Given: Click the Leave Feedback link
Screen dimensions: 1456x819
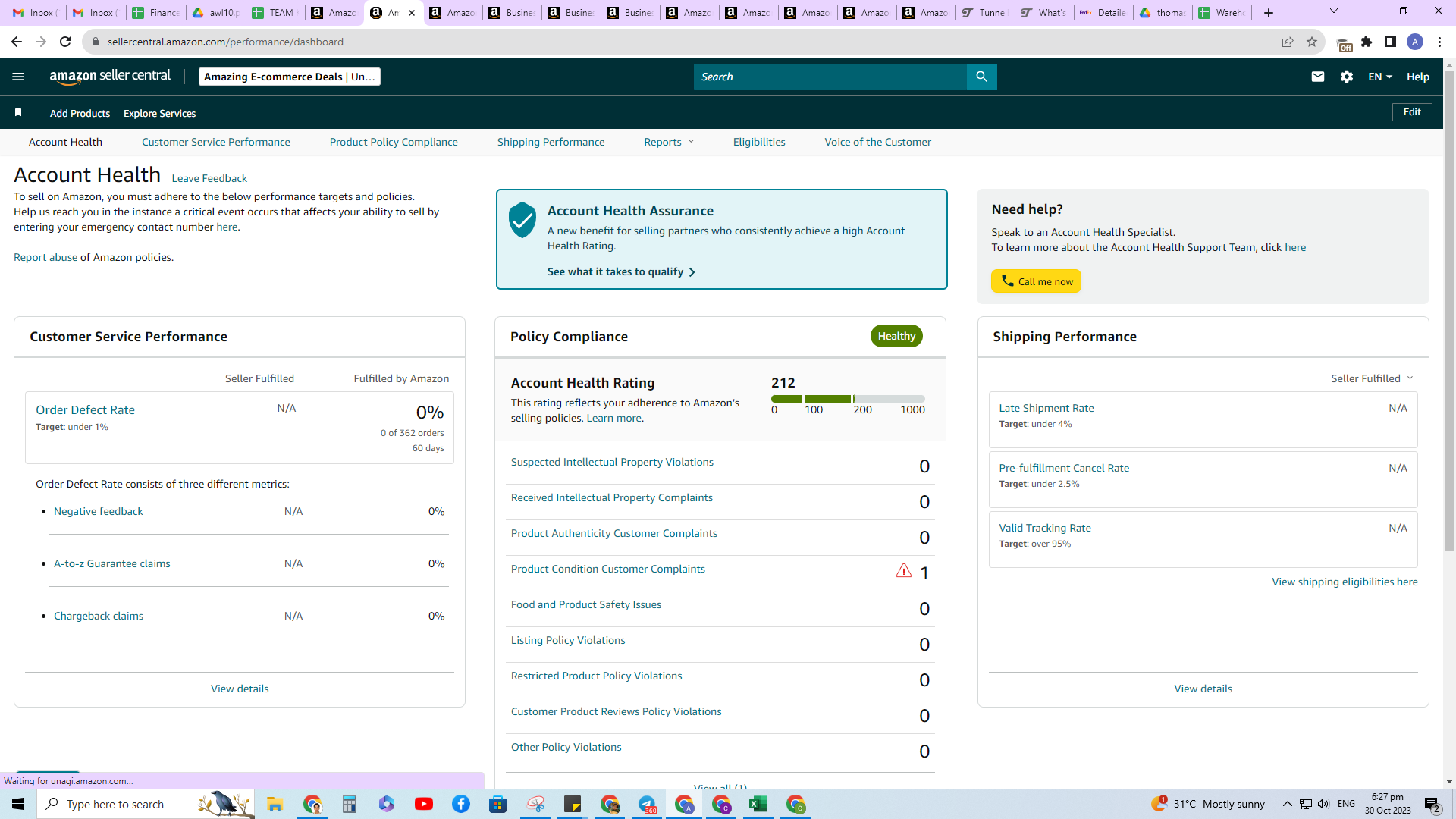Looking at the screenshot, I should pyautogui.click(x=209, y=178).
